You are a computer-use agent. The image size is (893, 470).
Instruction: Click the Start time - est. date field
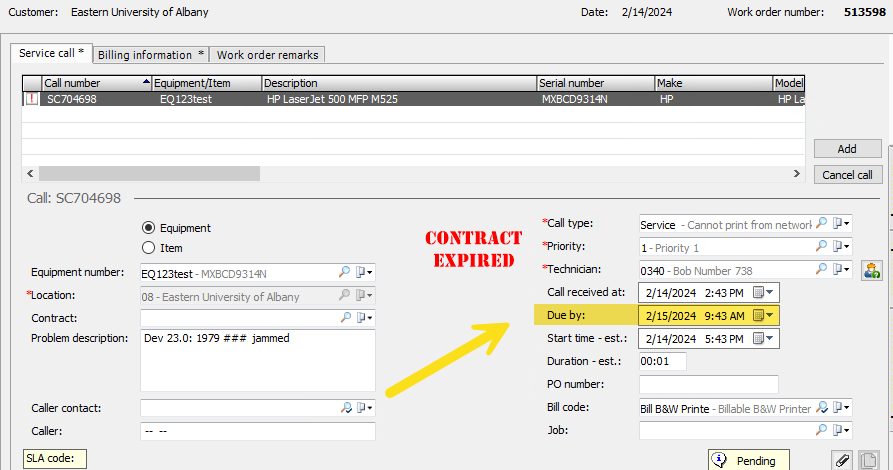coord(708,338)
